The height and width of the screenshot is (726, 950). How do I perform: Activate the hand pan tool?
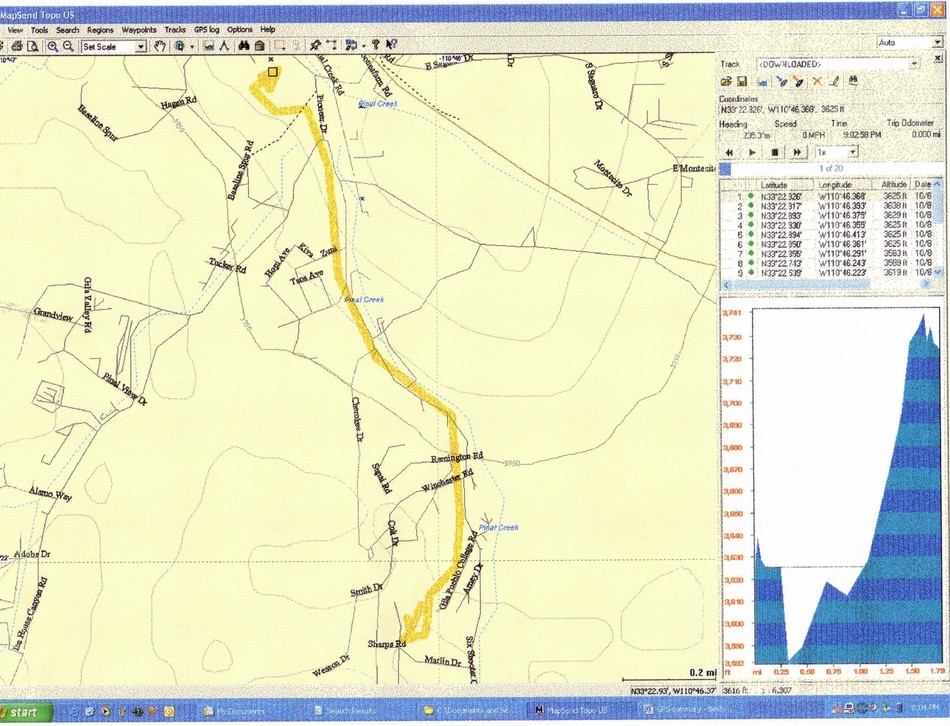pyautogui.click(x=159, y=46)
